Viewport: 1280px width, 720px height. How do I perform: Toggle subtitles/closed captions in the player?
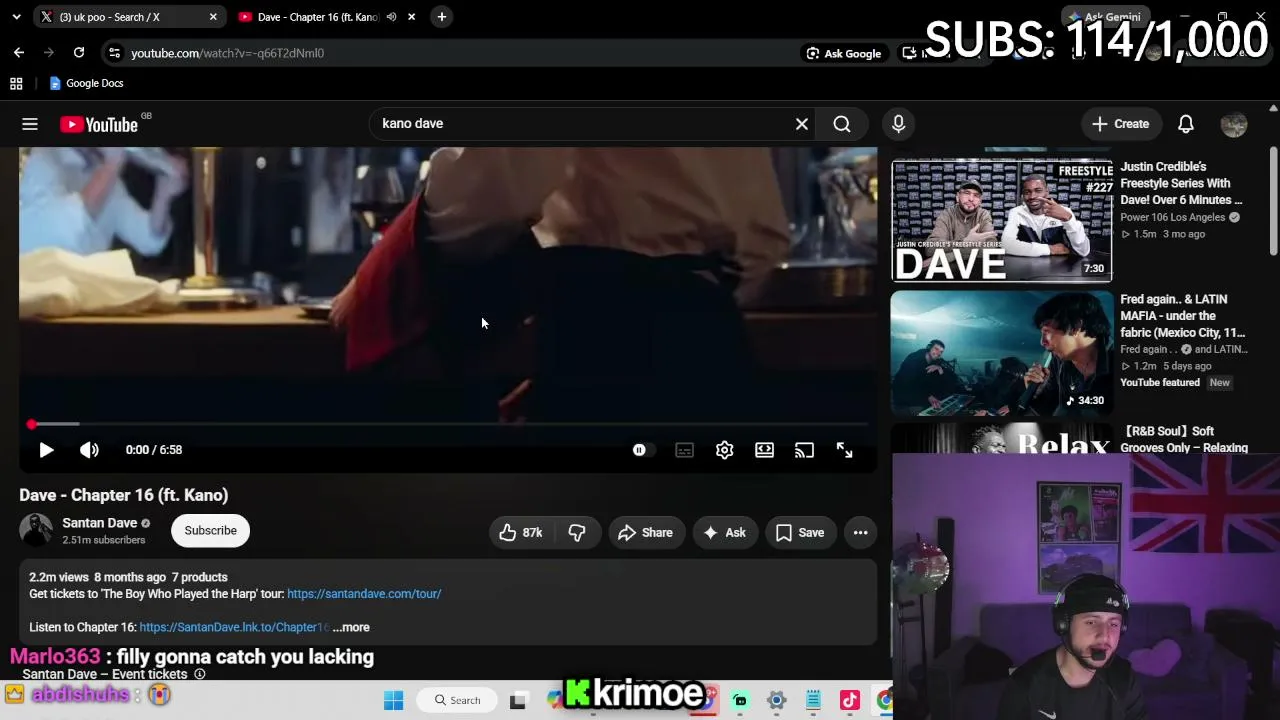[684, 450]
